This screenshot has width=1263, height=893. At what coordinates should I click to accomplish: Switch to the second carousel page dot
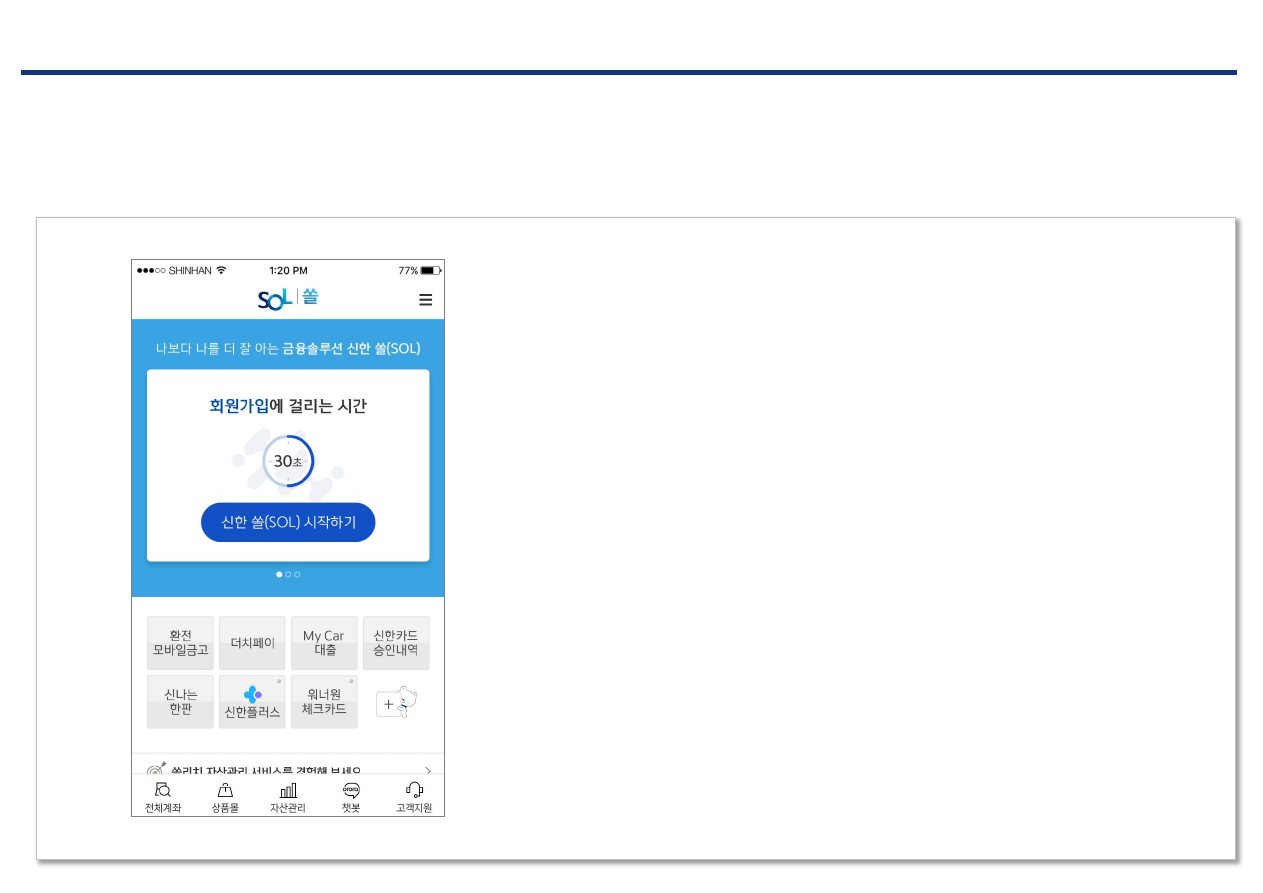click(288, 575)
